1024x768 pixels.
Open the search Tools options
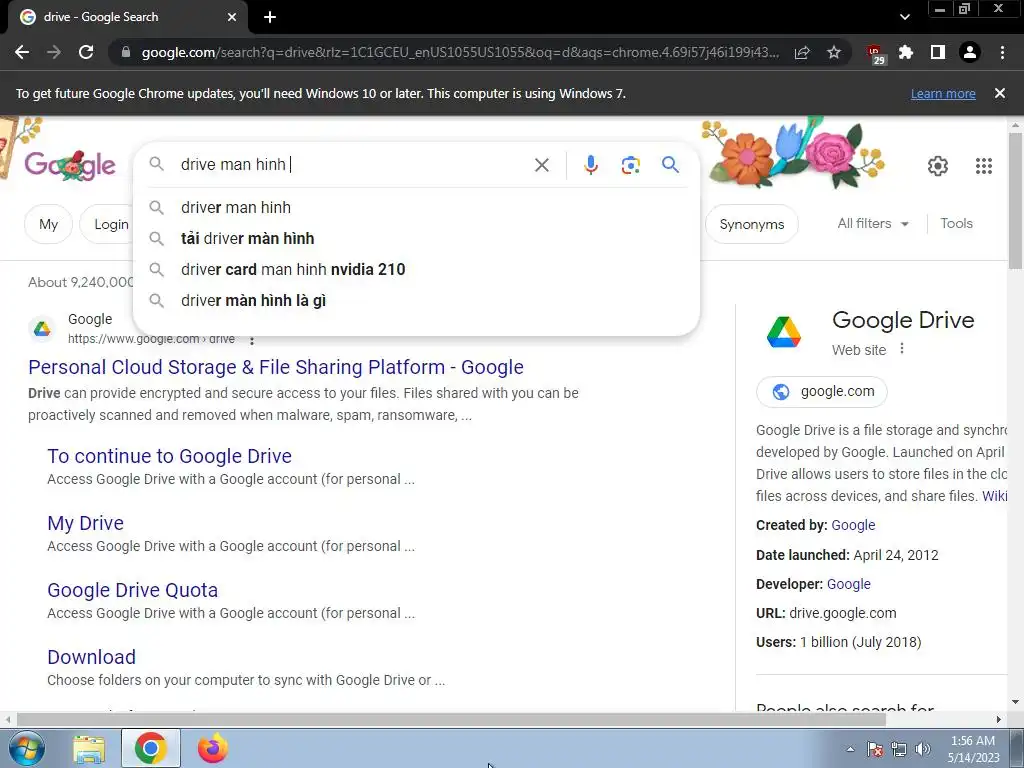pyautogui.click(x=956, y=223)
